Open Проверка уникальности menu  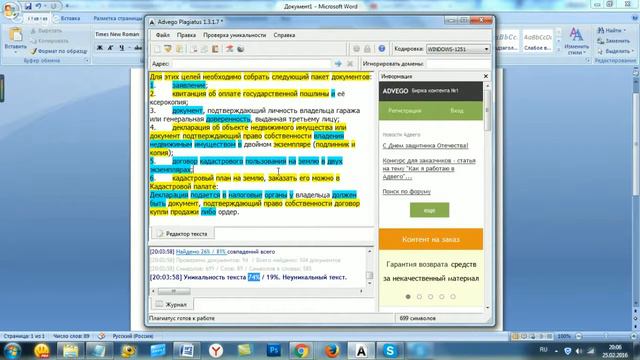[234, 35]
